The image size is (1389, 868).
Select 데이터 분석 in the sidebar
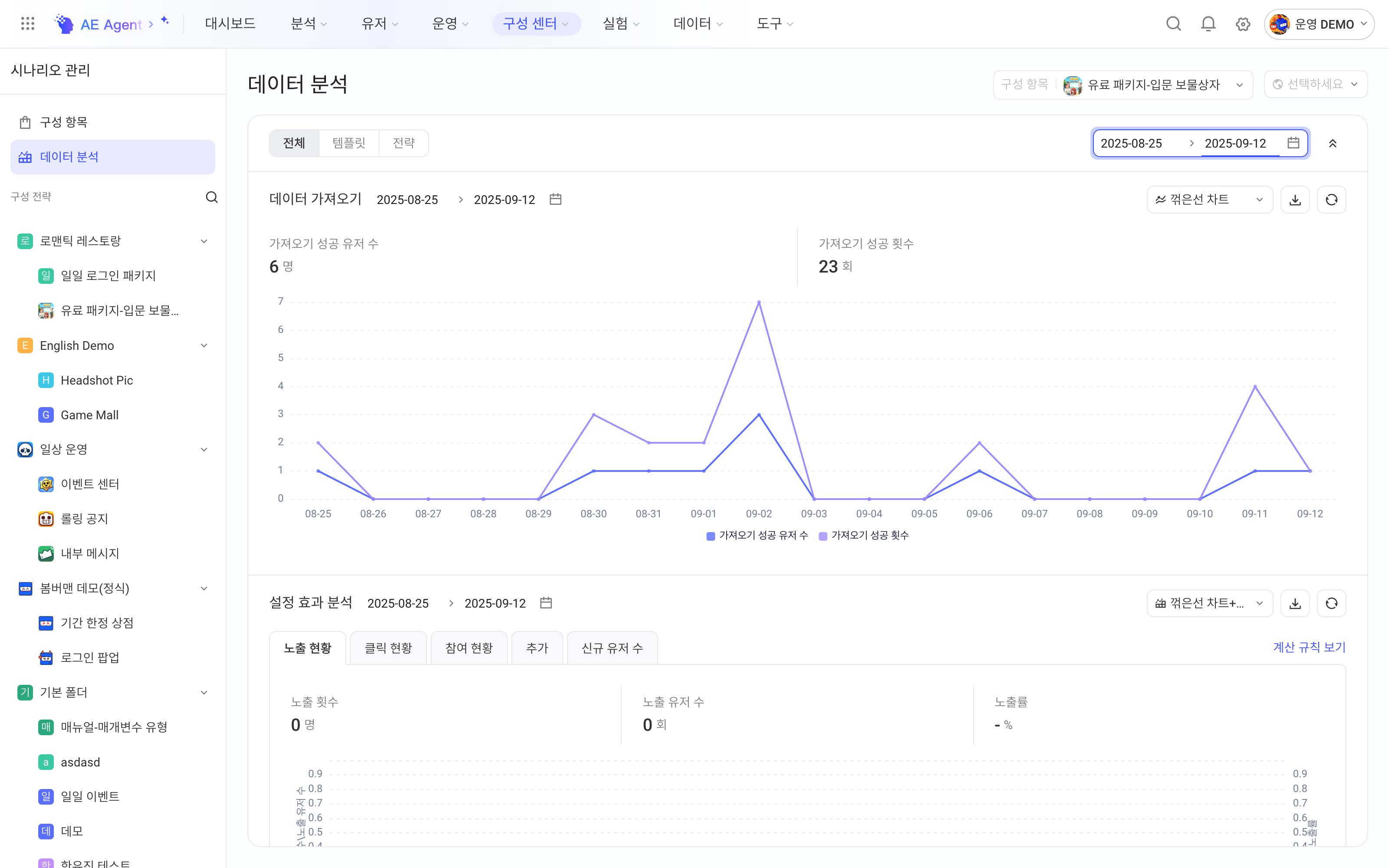(112, 157)
